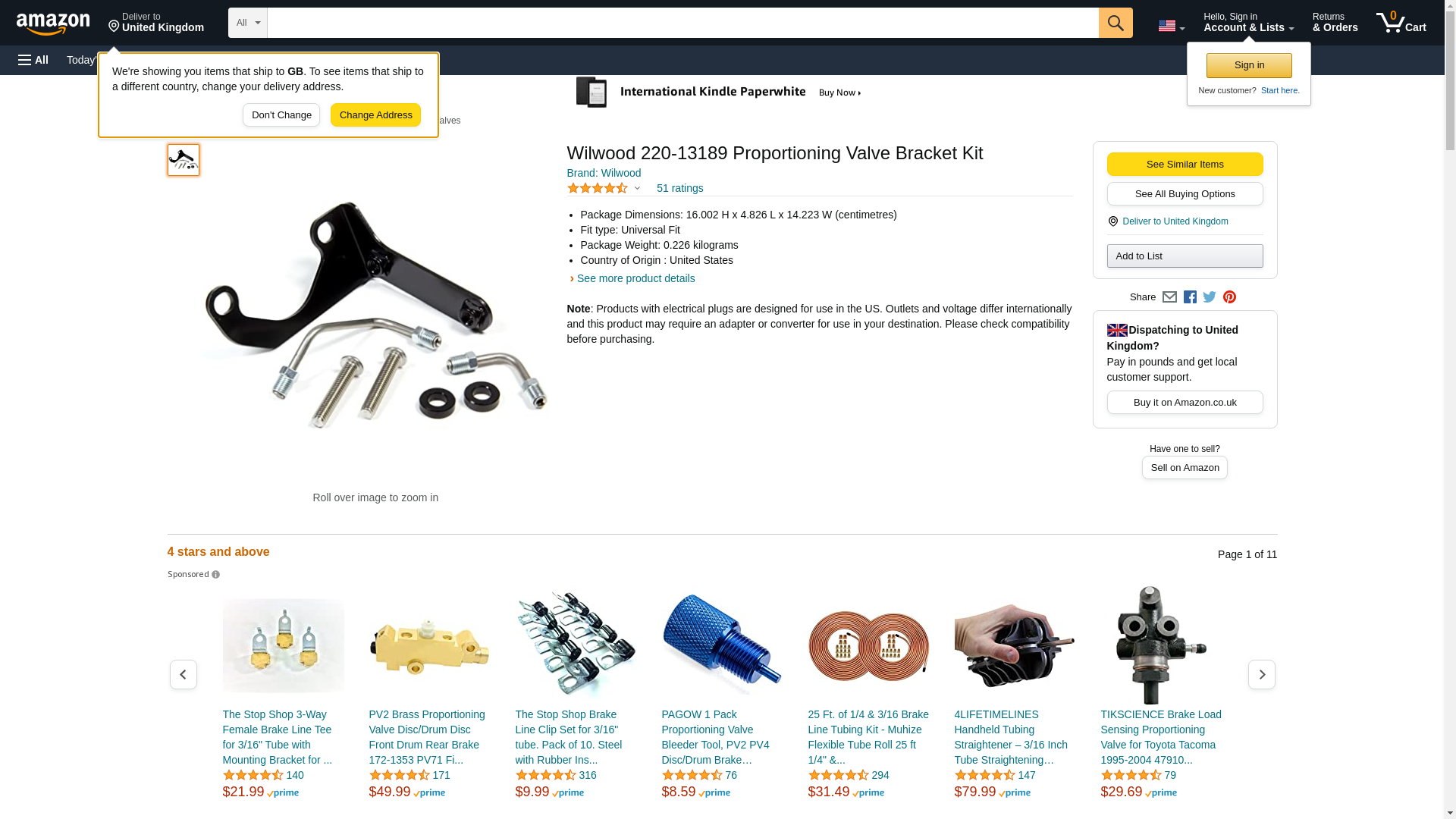Share product on Twitter icon
The width and height of the screenshot is (1456, 819).
(1210, 297)
